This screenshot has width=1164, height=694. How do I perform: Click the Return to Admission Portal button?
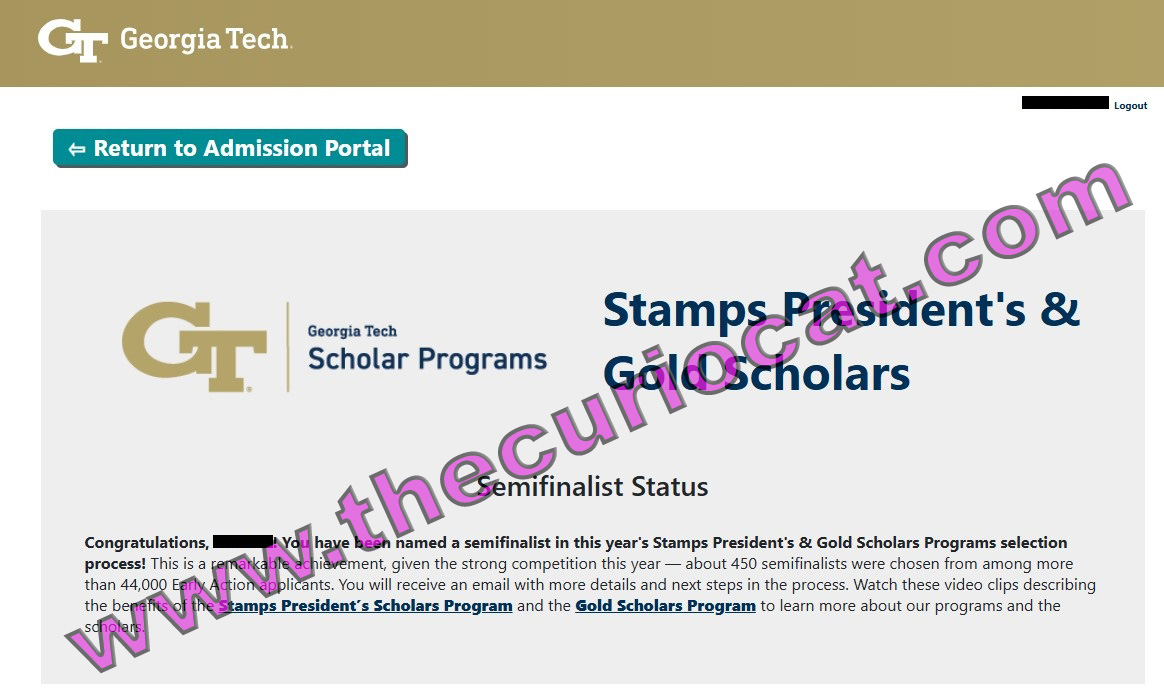coord(230,148)
